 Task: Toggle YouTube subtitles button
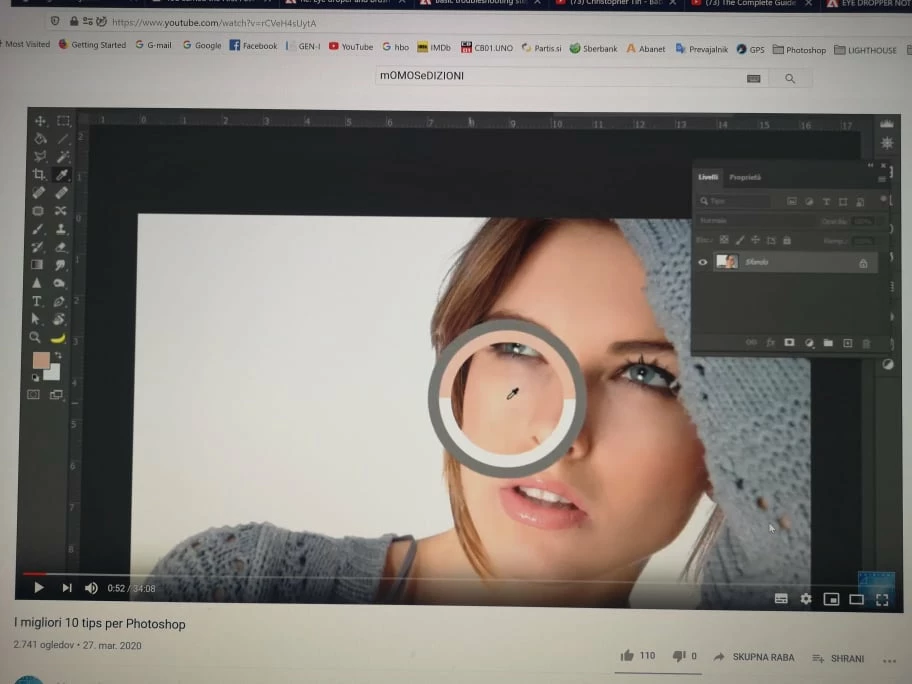click(781, 598)
